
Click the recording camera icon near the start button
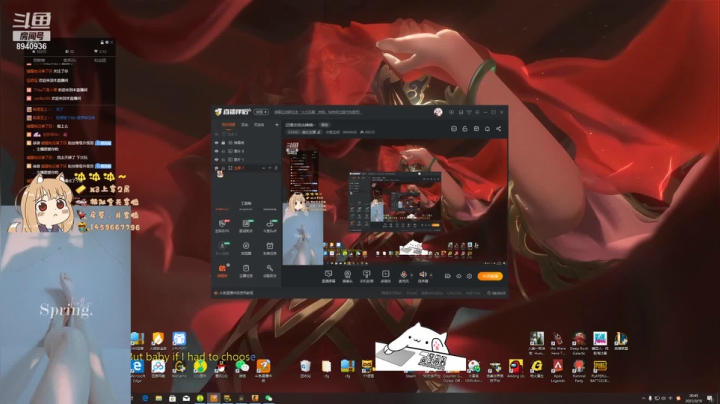(448, 276)
